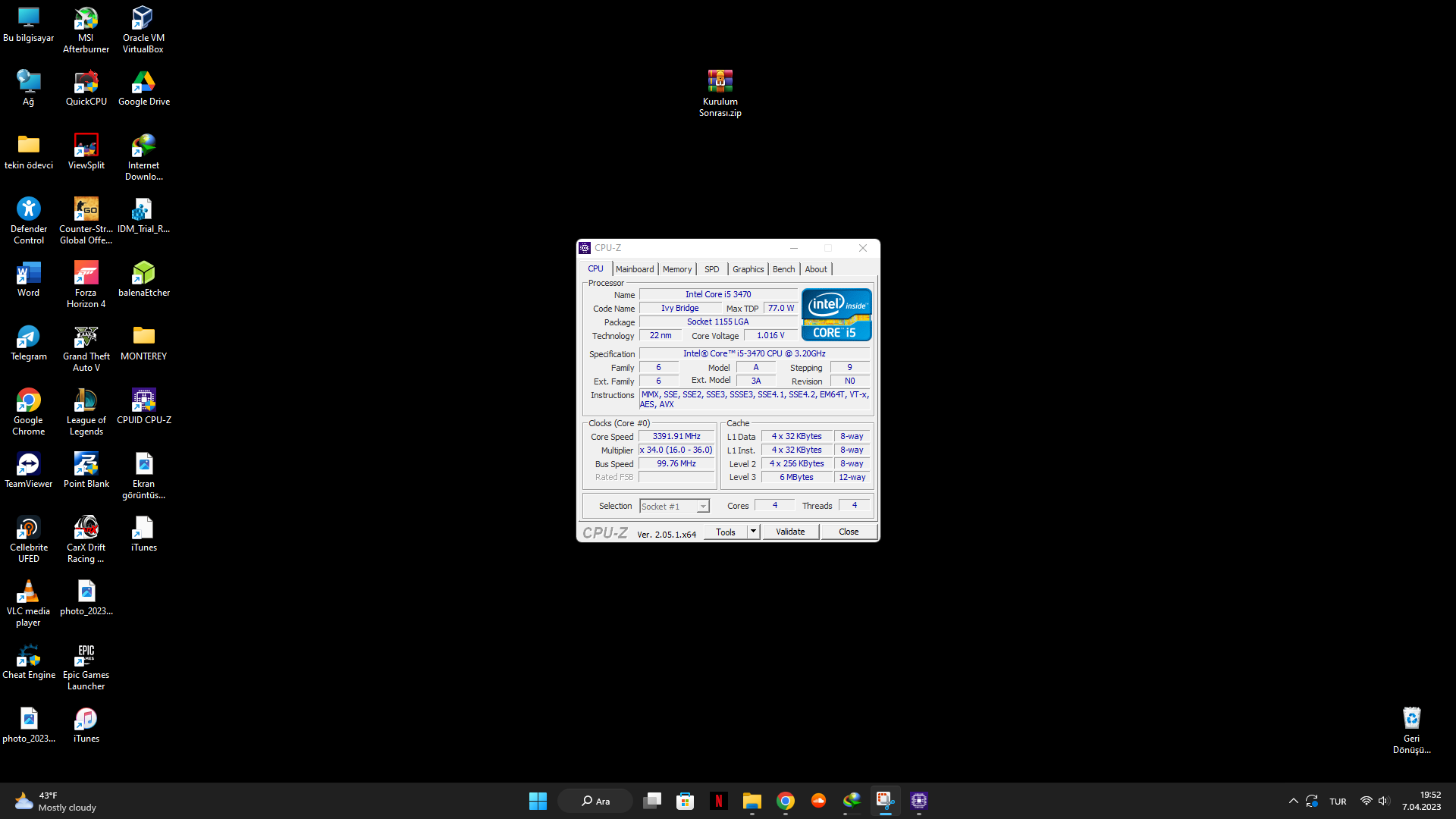Click the Validate button
This screenshot has height=819, width=1456.
coord(790,532)
